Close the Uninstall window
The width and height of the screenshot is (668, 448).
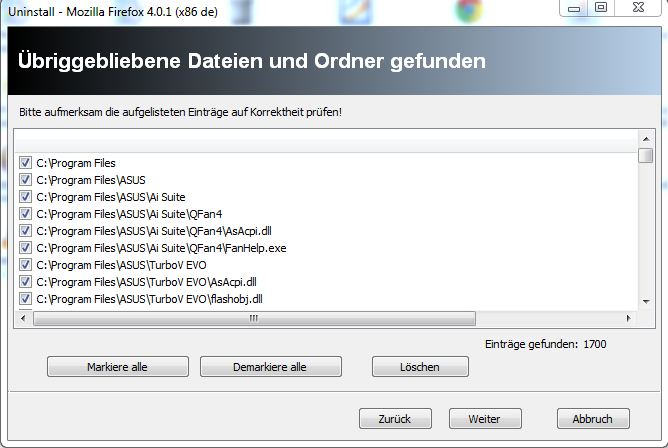638,8
